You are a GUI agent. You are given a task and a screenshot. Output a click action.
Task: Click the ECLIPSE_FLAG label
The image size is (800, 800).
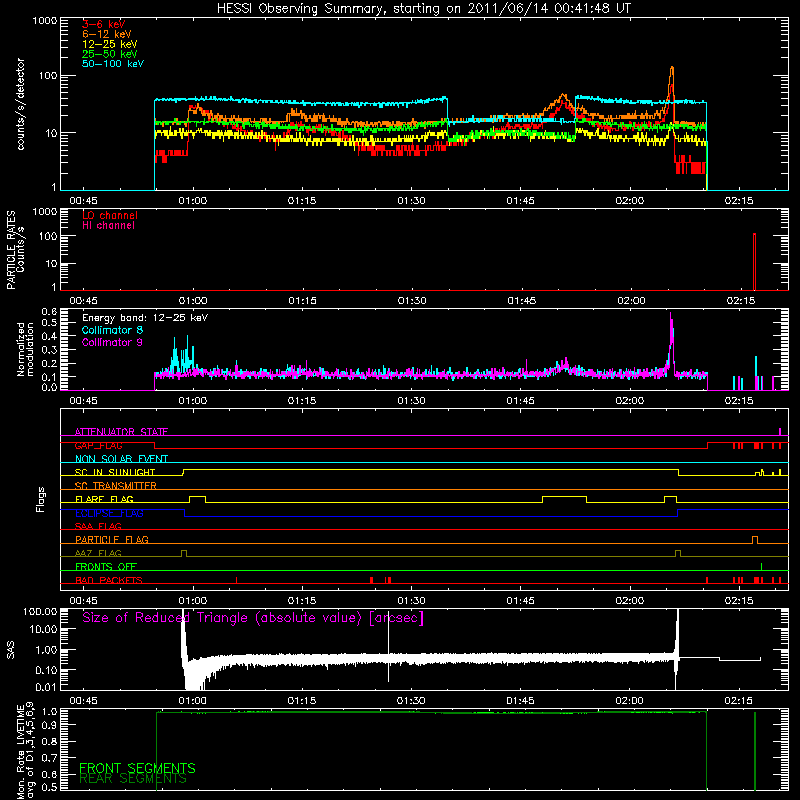click(109, 513)
